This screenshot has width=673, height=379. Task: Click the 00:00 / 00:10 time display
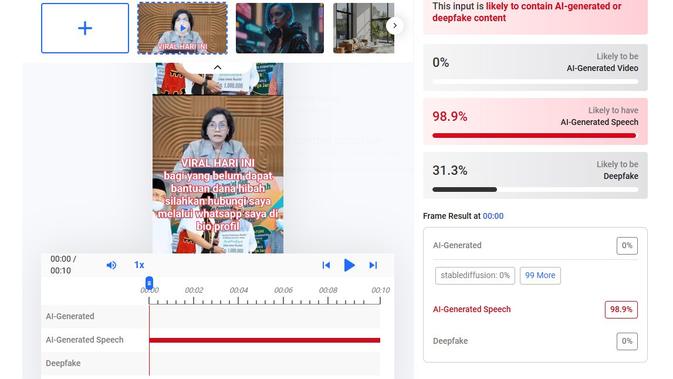pos(63,265)
